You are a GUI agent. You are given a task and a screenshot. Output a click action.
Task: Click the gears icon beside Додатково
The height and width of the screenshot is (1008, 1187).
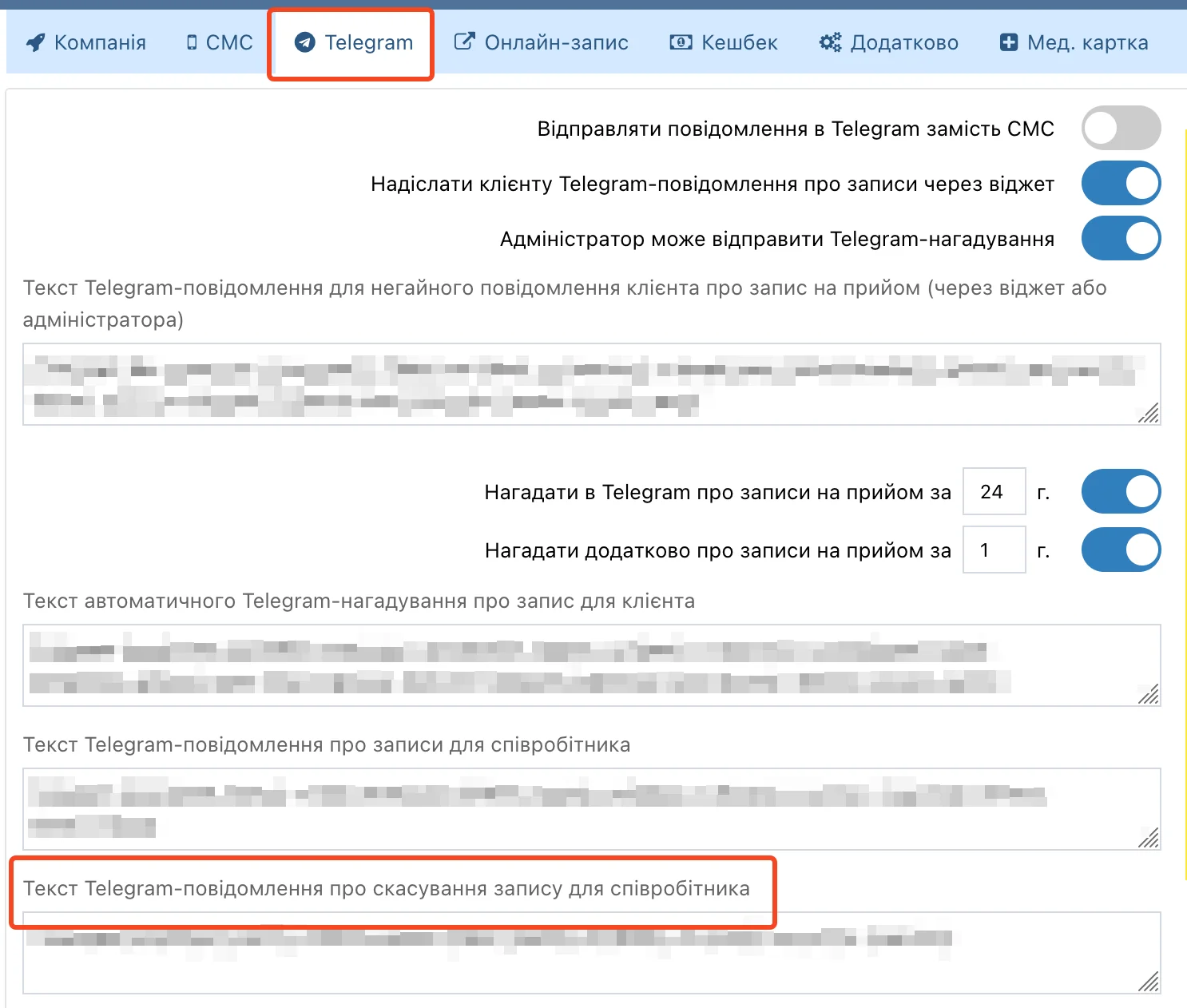coord(830,42)
